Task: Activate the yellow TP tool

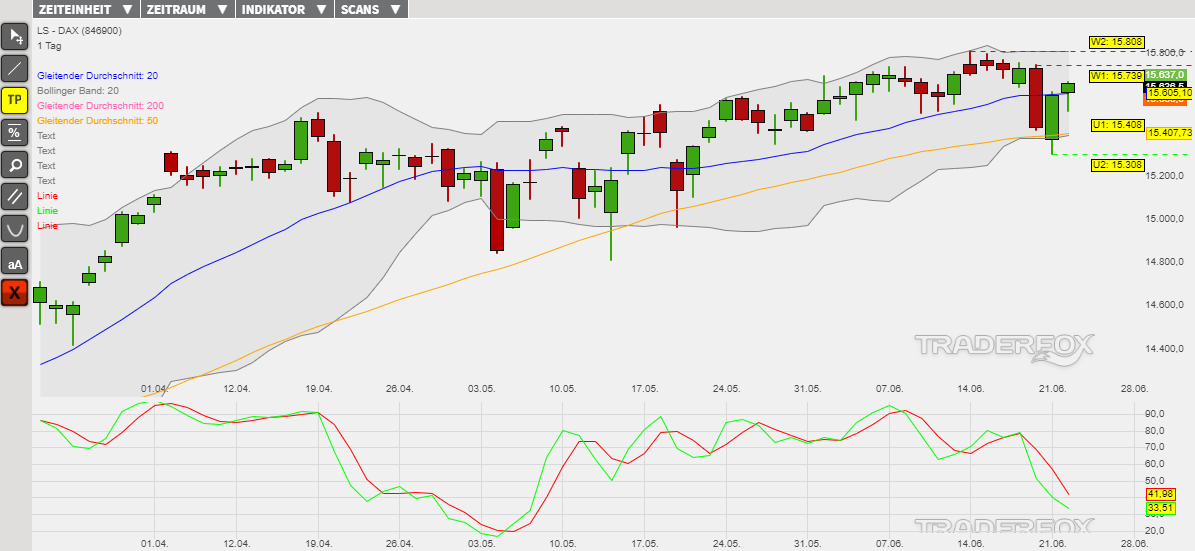Action: (x=15, y=100)
